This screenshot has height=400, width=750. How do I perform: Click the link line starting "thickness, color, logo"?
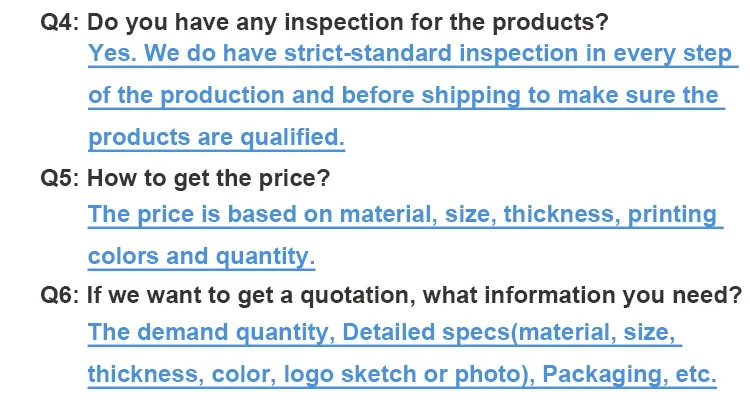tap(402, 374)
